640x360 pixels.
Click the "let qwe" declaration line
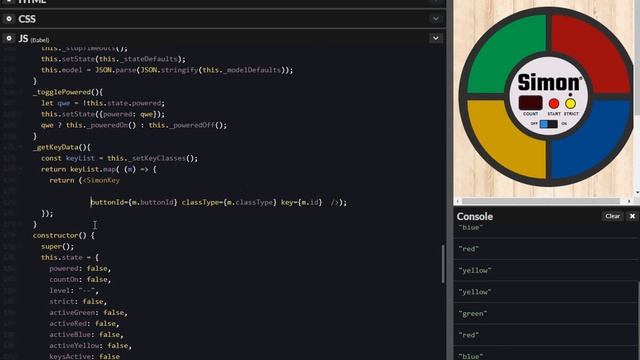(103, 103)
